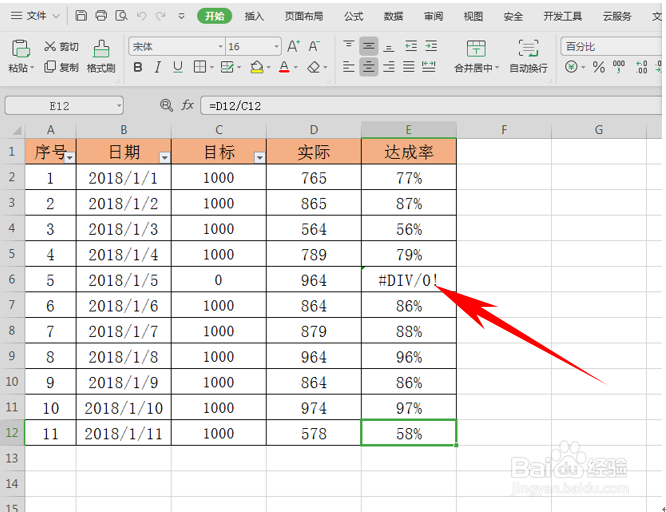The width and height of the screenshot is (666, 512).
Task: Click the Auto Wrap text icon
Action: 528,48
